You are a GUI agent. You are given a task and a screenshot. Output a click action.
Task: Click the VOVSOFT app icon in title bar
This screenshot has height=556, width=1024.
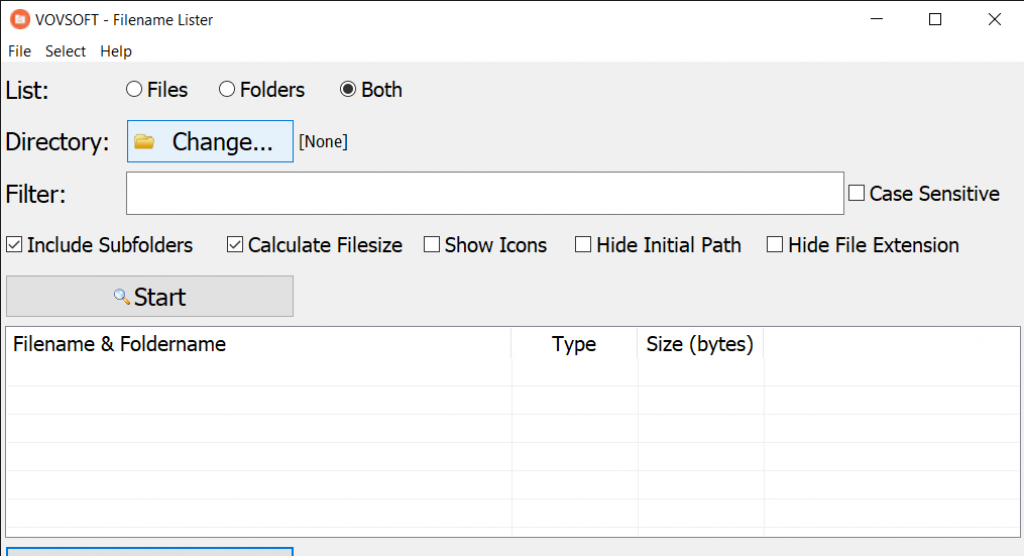20,20
